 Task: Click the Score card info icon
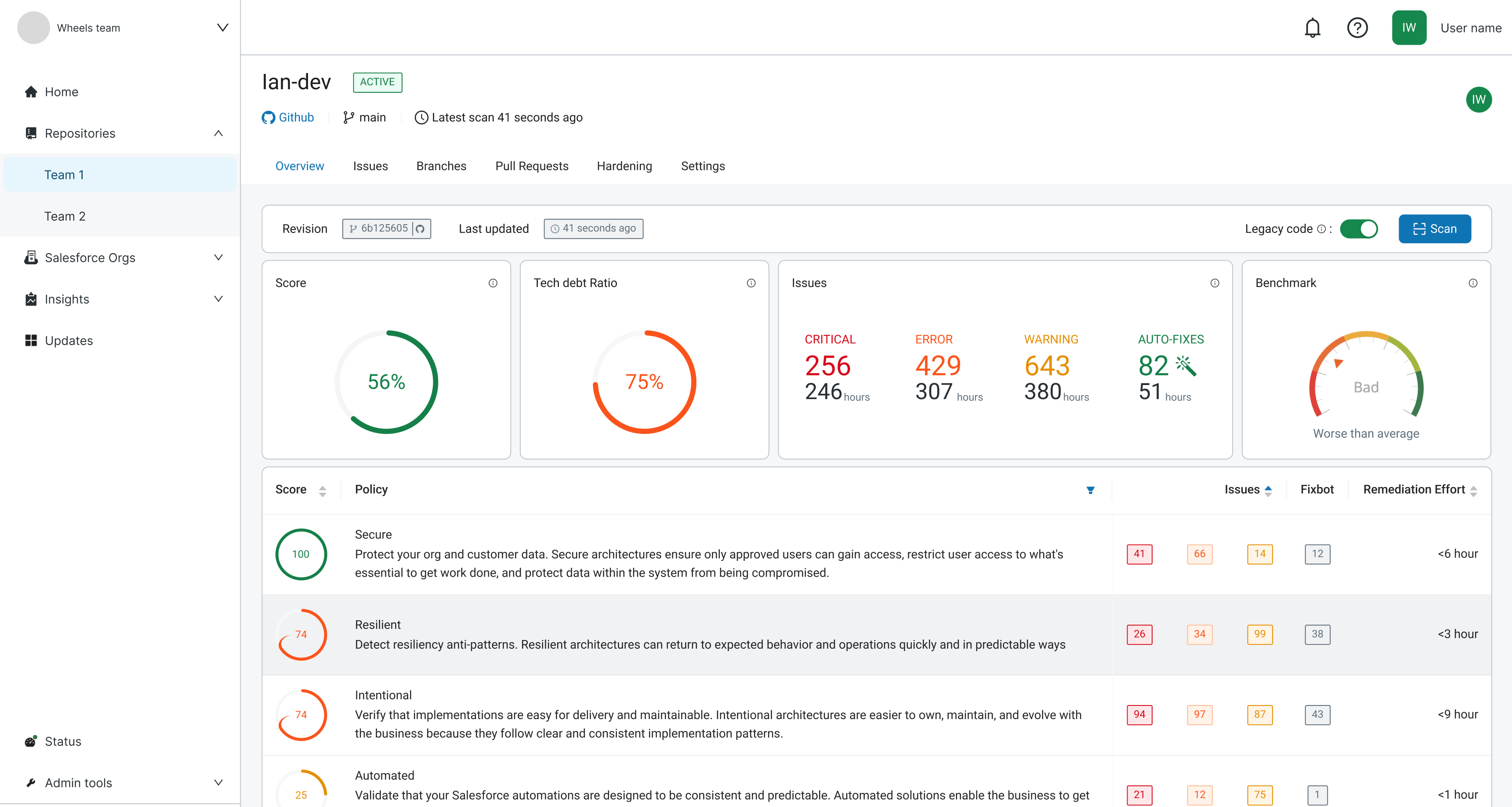point(493,283)
